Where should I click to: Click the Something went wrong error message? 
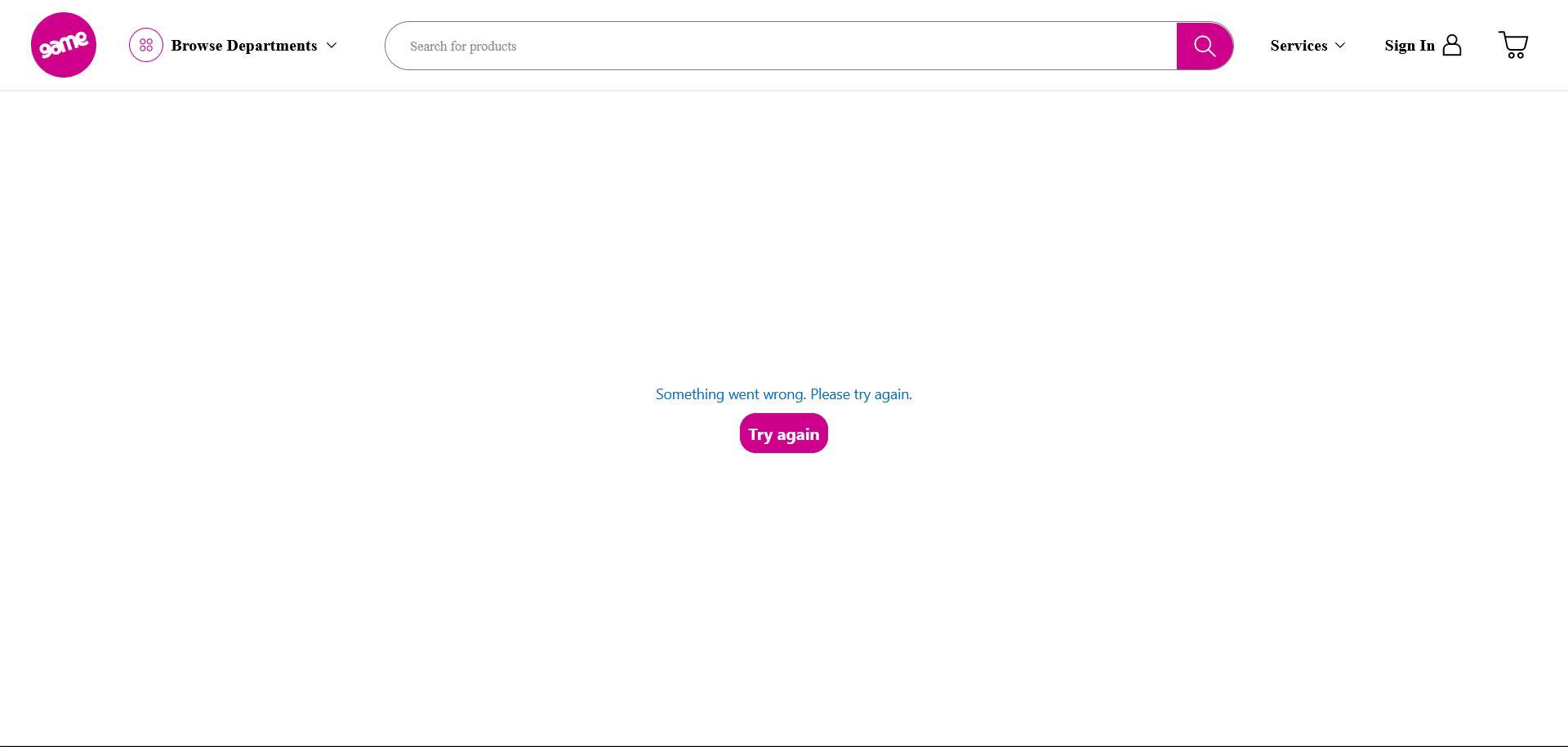pos(783,394)
